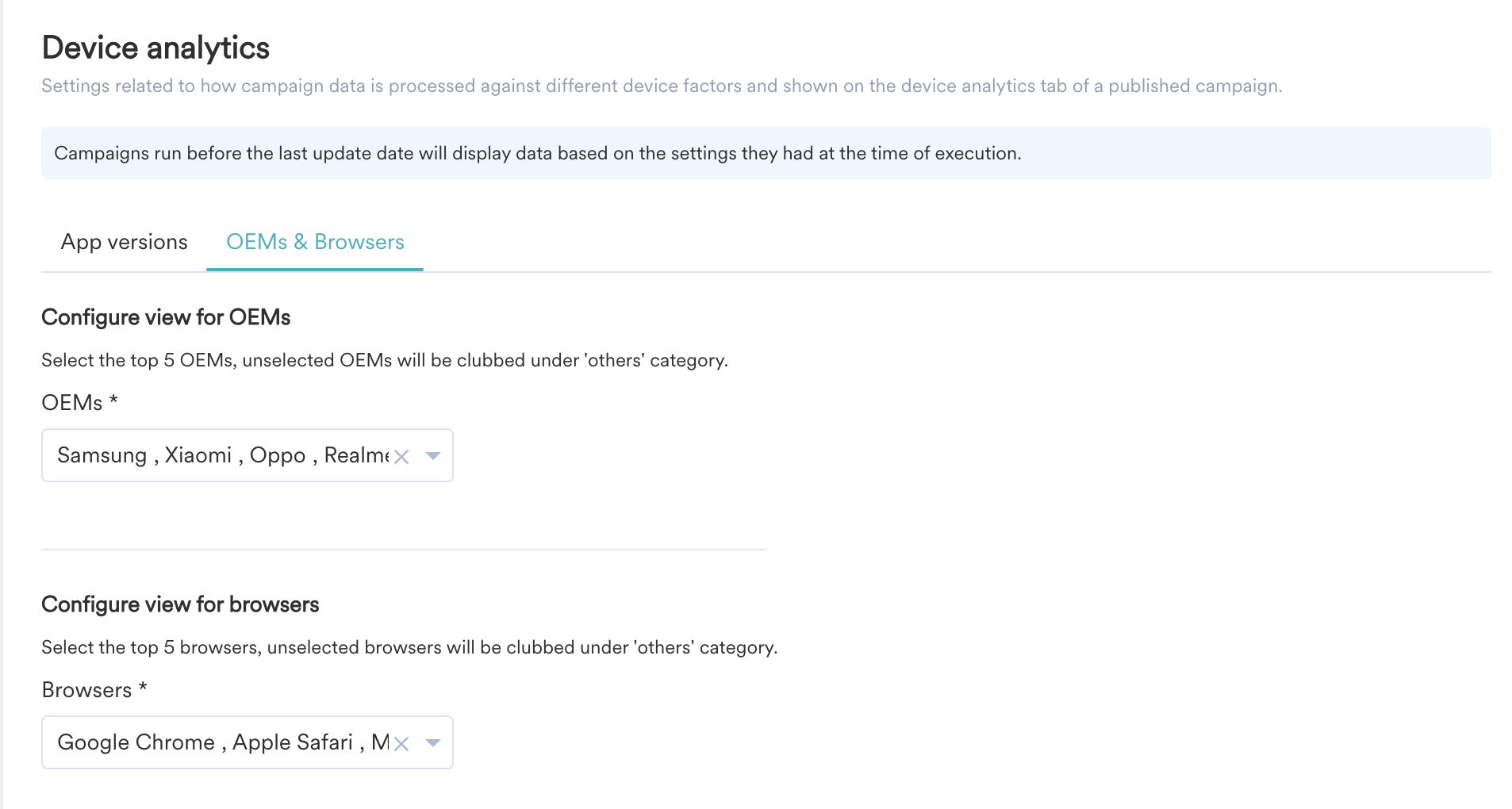
Task: Click the Configure view for OEMs heading
Action: (166, 317)
